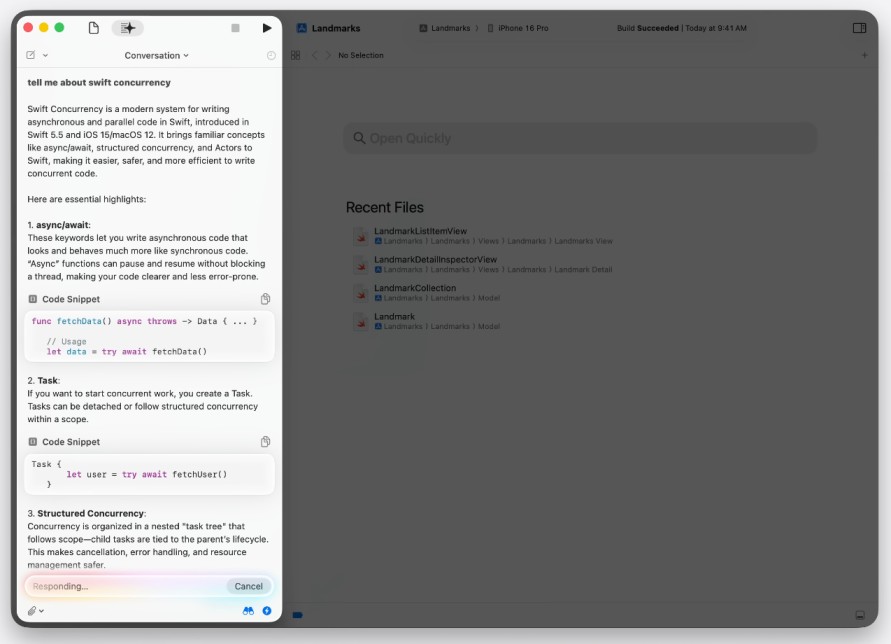Click the Code Snippet icon above fetchData code
Screen dimensions: 891x644
(x=33, y=299)
